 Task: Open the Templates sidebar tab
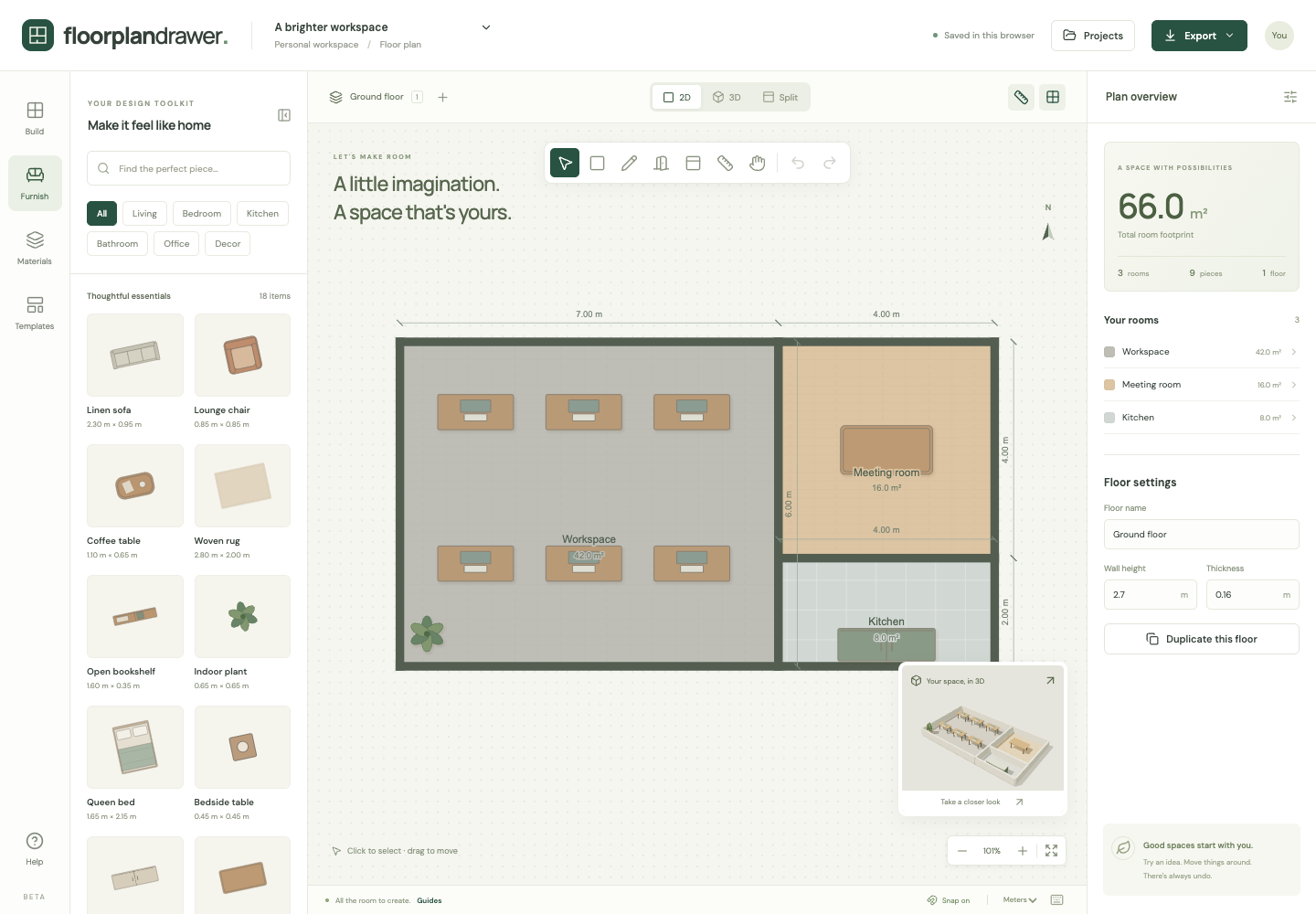[35, 314]
